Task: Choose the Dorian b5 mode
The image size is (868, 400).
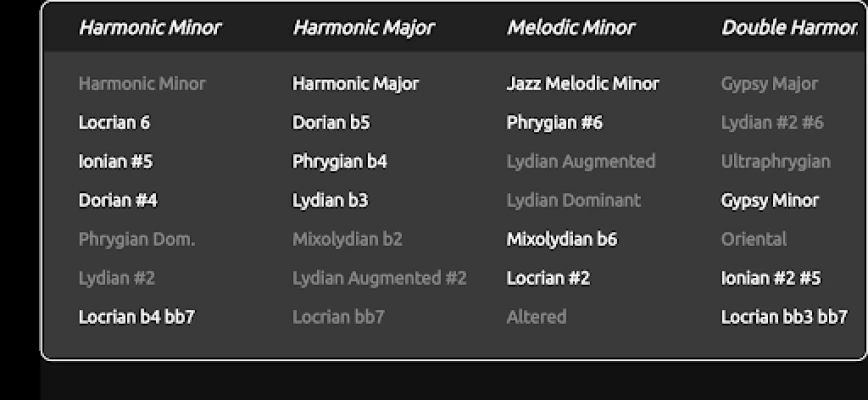Action: (331, 123)
